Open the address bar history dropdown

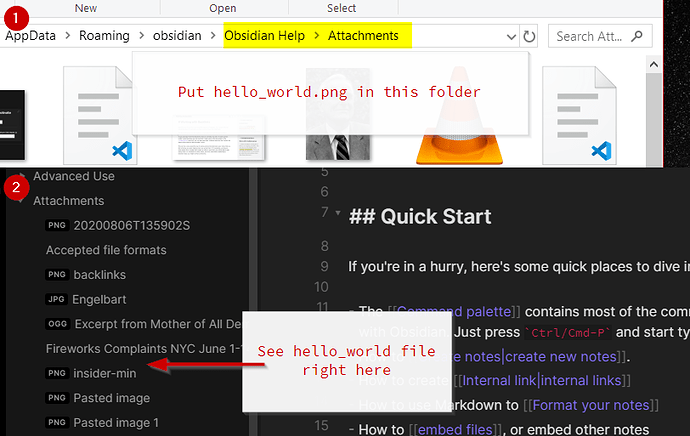tap(511, 37)
